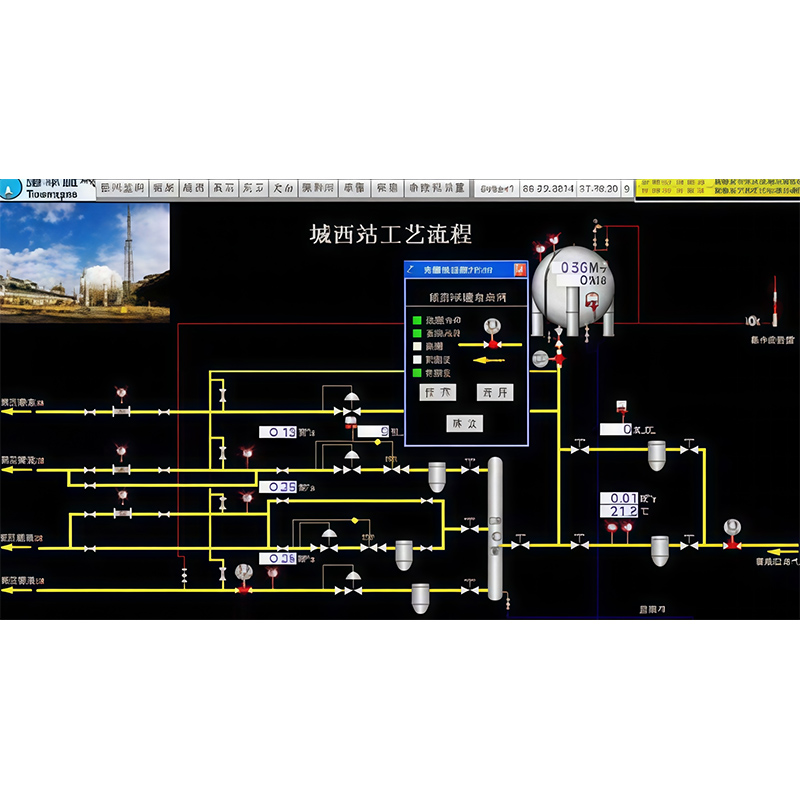Image resolution: width=800 pixels, height=800 pixels.
Task: Click the red cross valve beneath the sphere tank
Action: tap(559, 359)
